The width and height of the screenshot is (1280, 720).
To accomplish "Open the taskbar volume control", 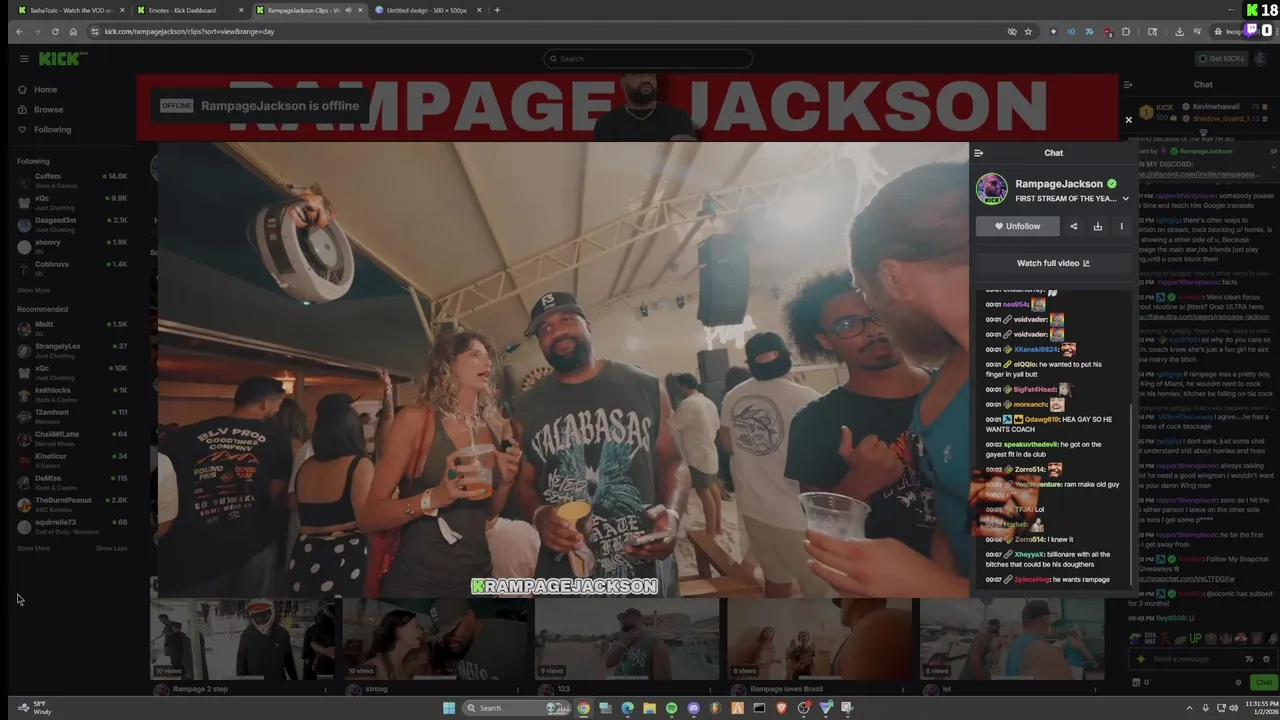I will 1233,708.
